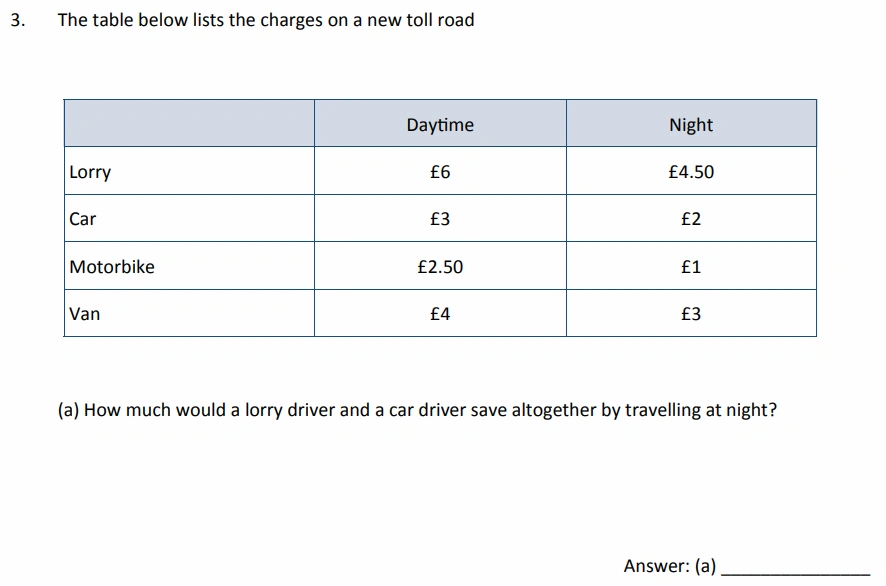Click the Motorbike night £1 cell

tap(691, 266)
